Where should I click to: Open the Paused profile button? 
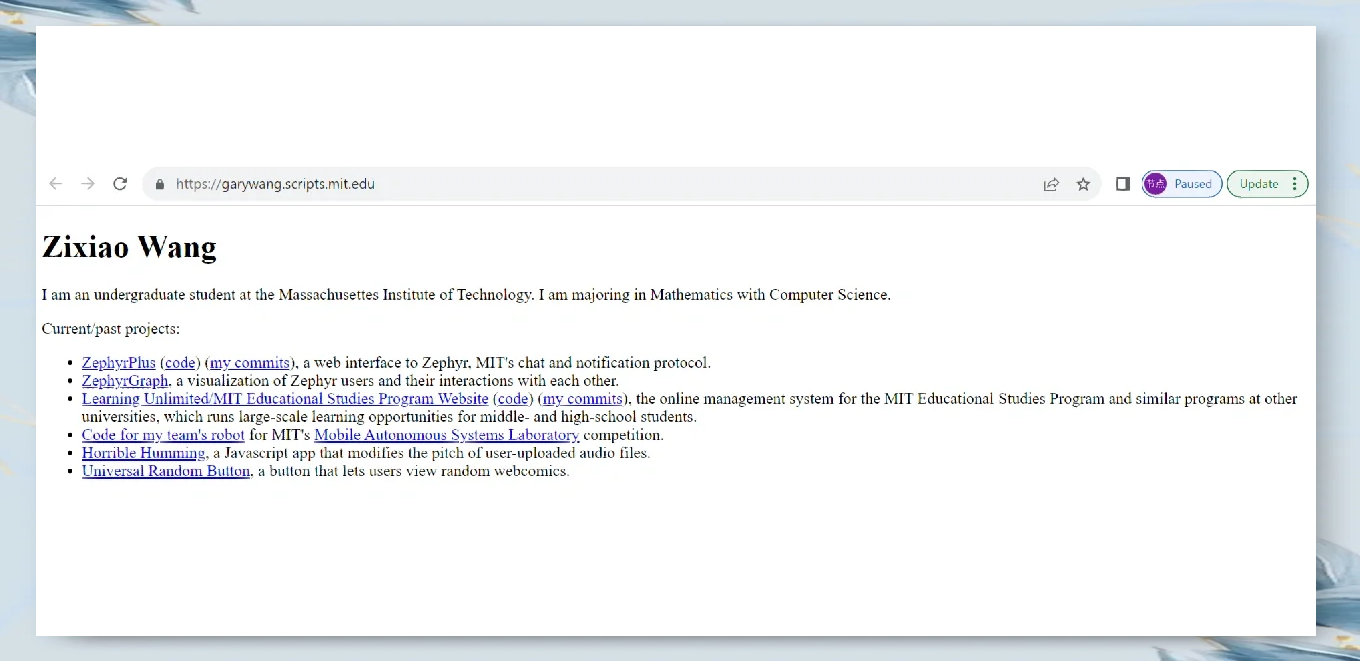[x=1182, y=184]
